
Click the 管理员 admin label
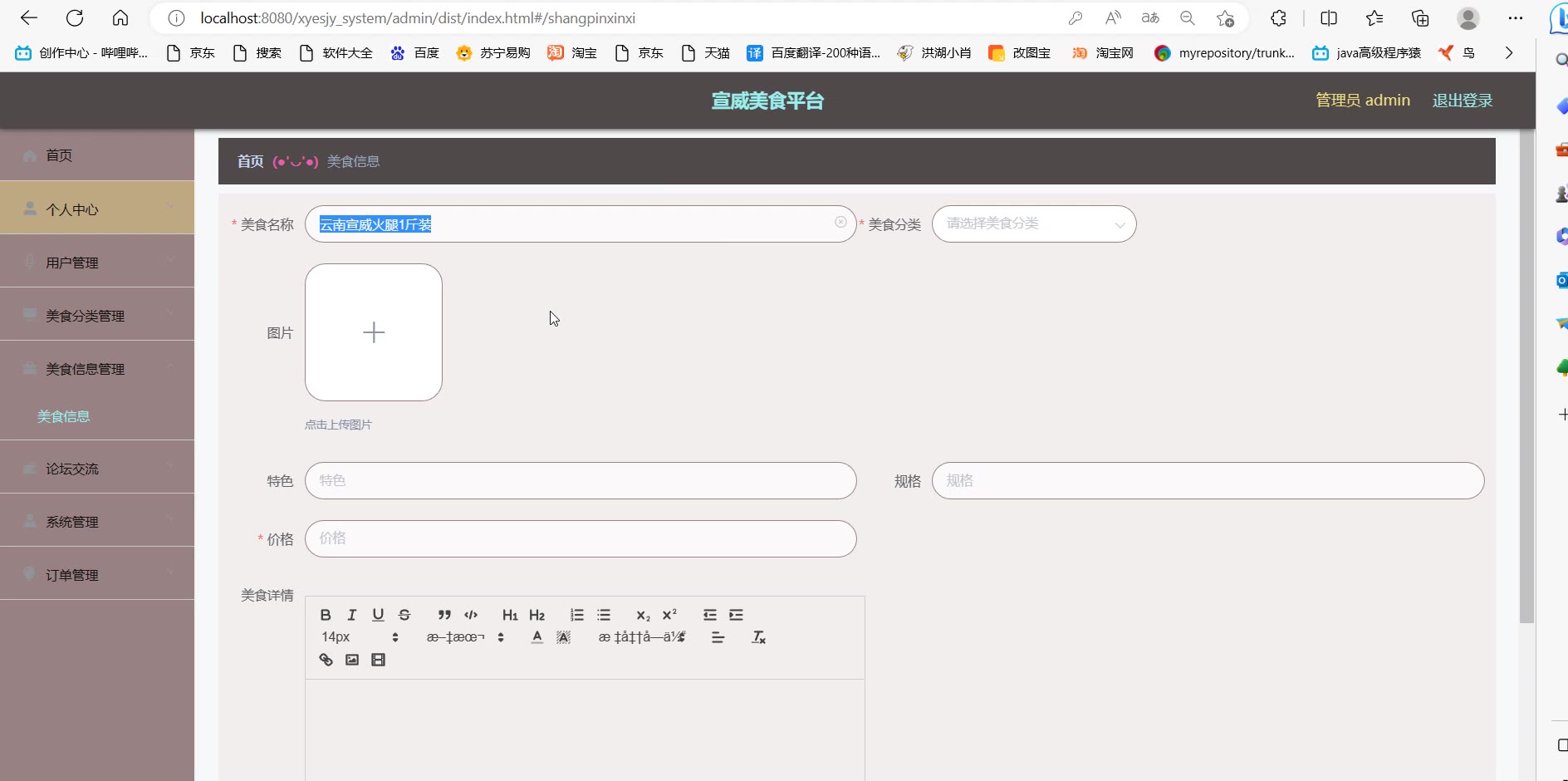pos(1363,101)
